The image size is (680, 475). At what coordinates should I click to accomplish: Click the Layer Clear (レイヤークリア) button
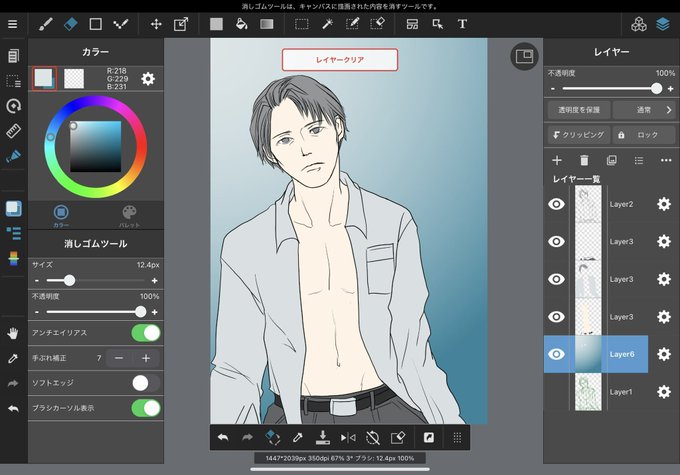click(340, 60)
